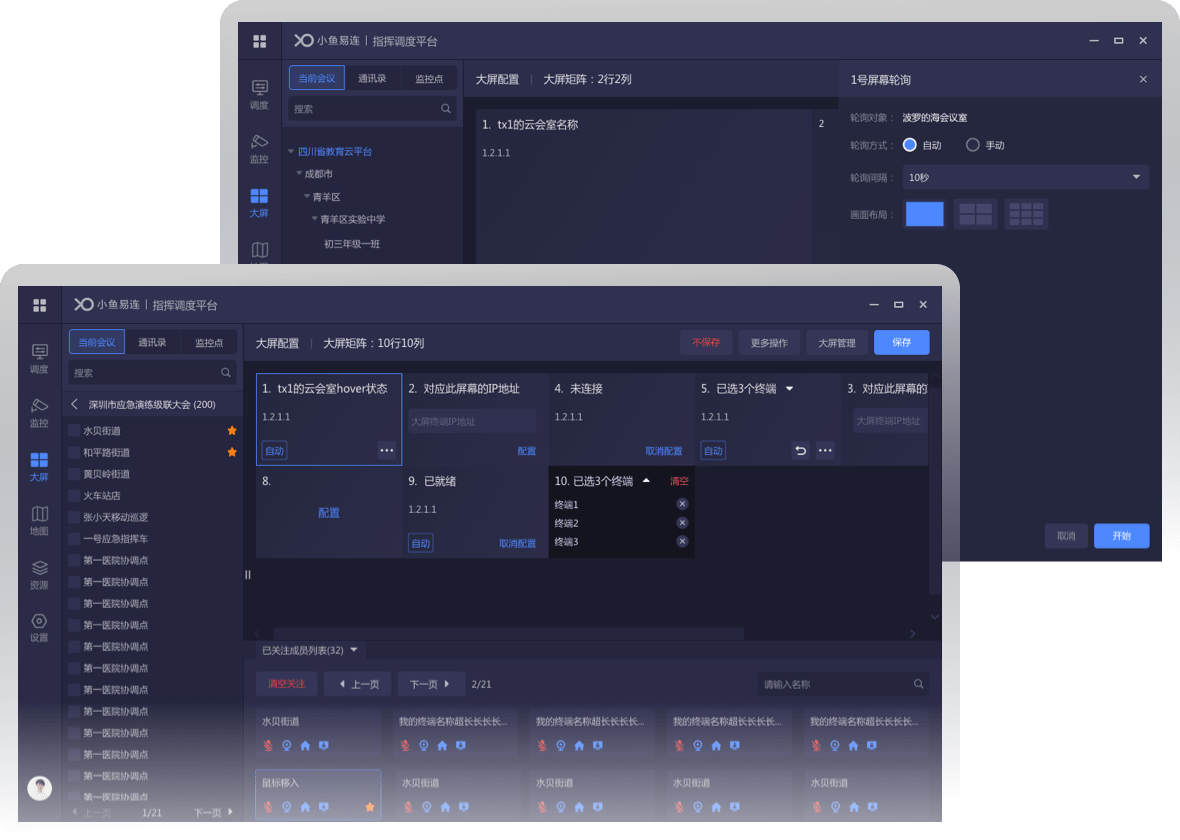Click muted microphone icon on 鼠标移入 card

point(268,807)
